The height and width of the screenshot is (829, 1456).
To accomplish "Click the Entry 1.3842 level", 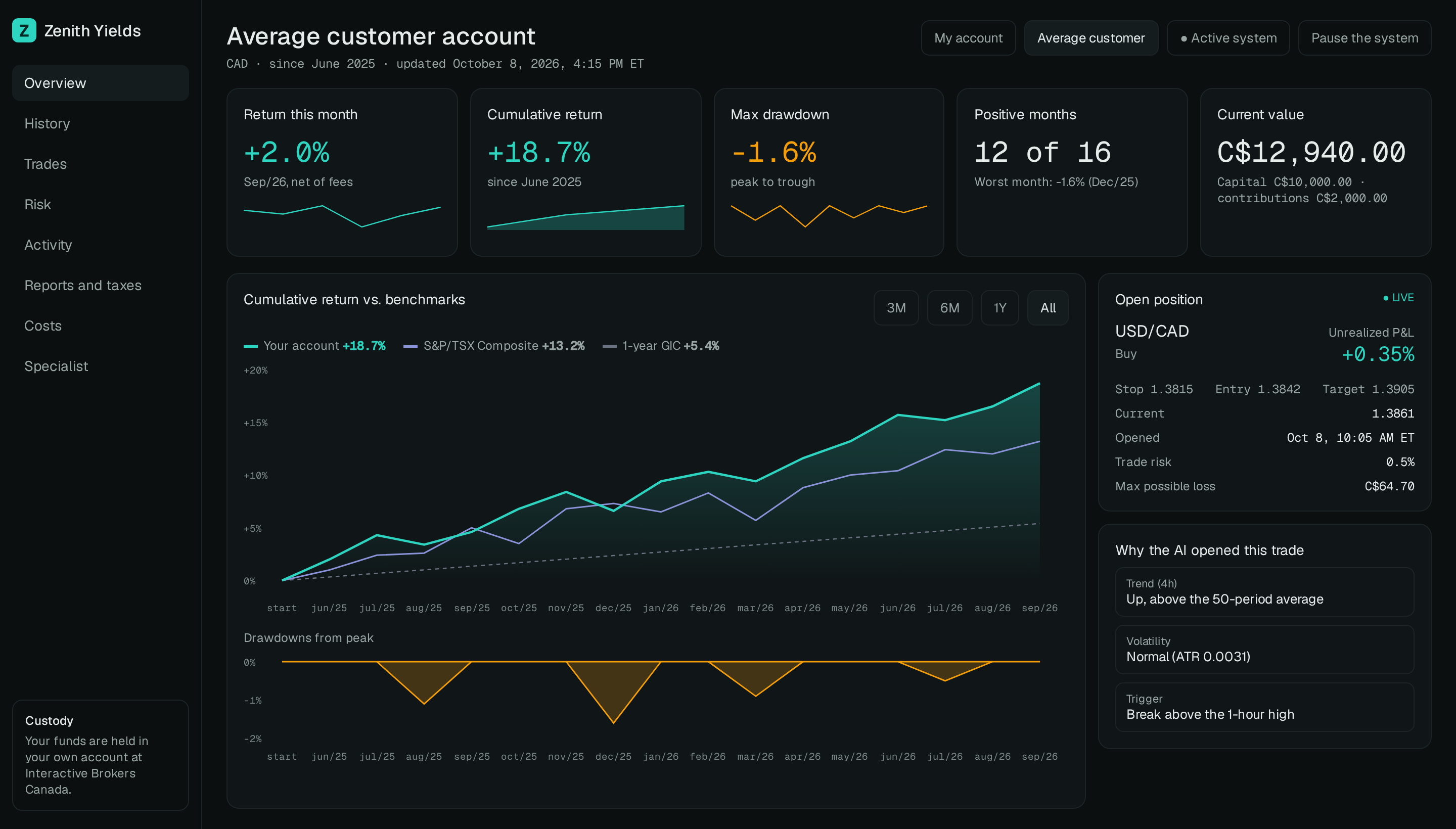I will [x=1258, y=389].
